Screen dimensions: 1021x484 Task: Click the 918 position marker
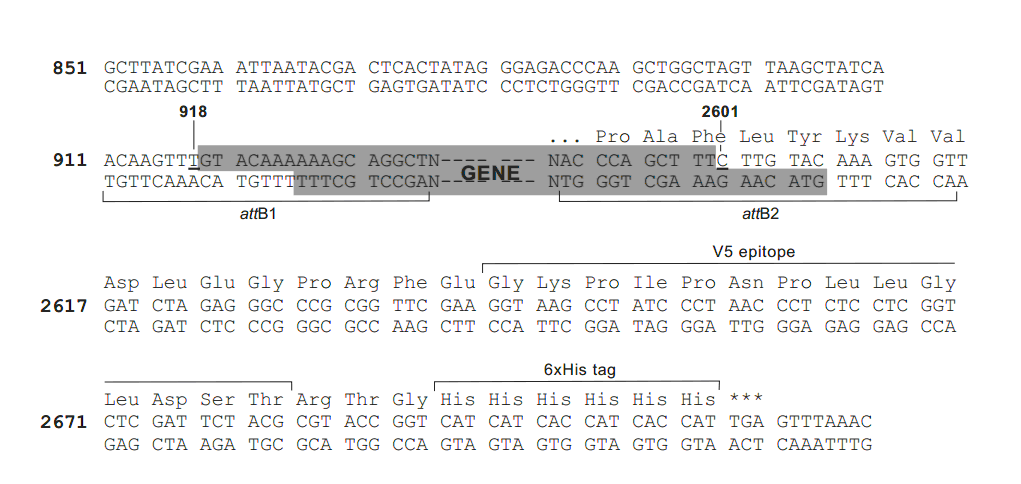(193, 112)
